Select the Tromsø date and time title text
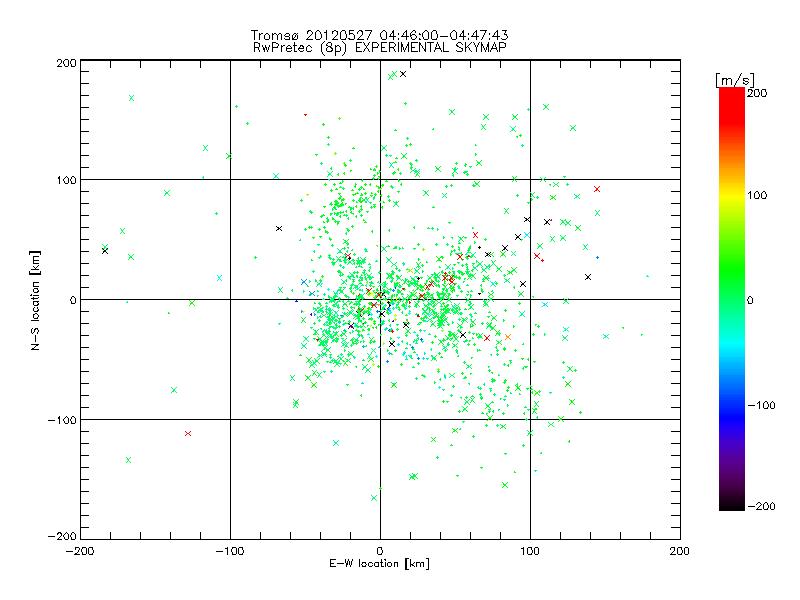 tap(380, 35)
